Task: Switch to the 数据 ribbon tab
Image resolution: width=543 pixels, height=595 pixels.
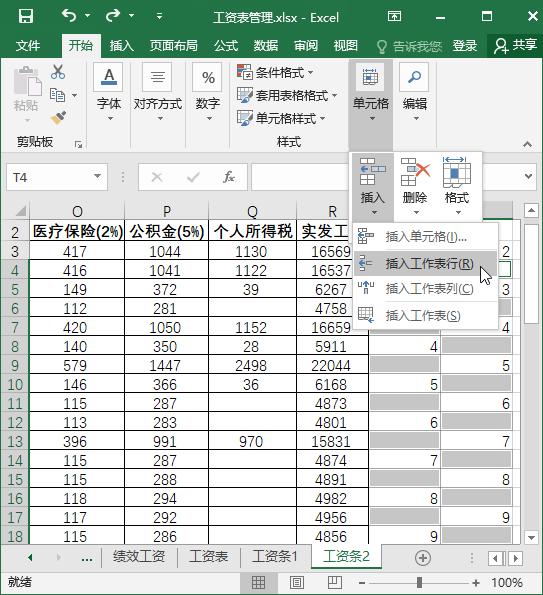Action: coord(266,46)
